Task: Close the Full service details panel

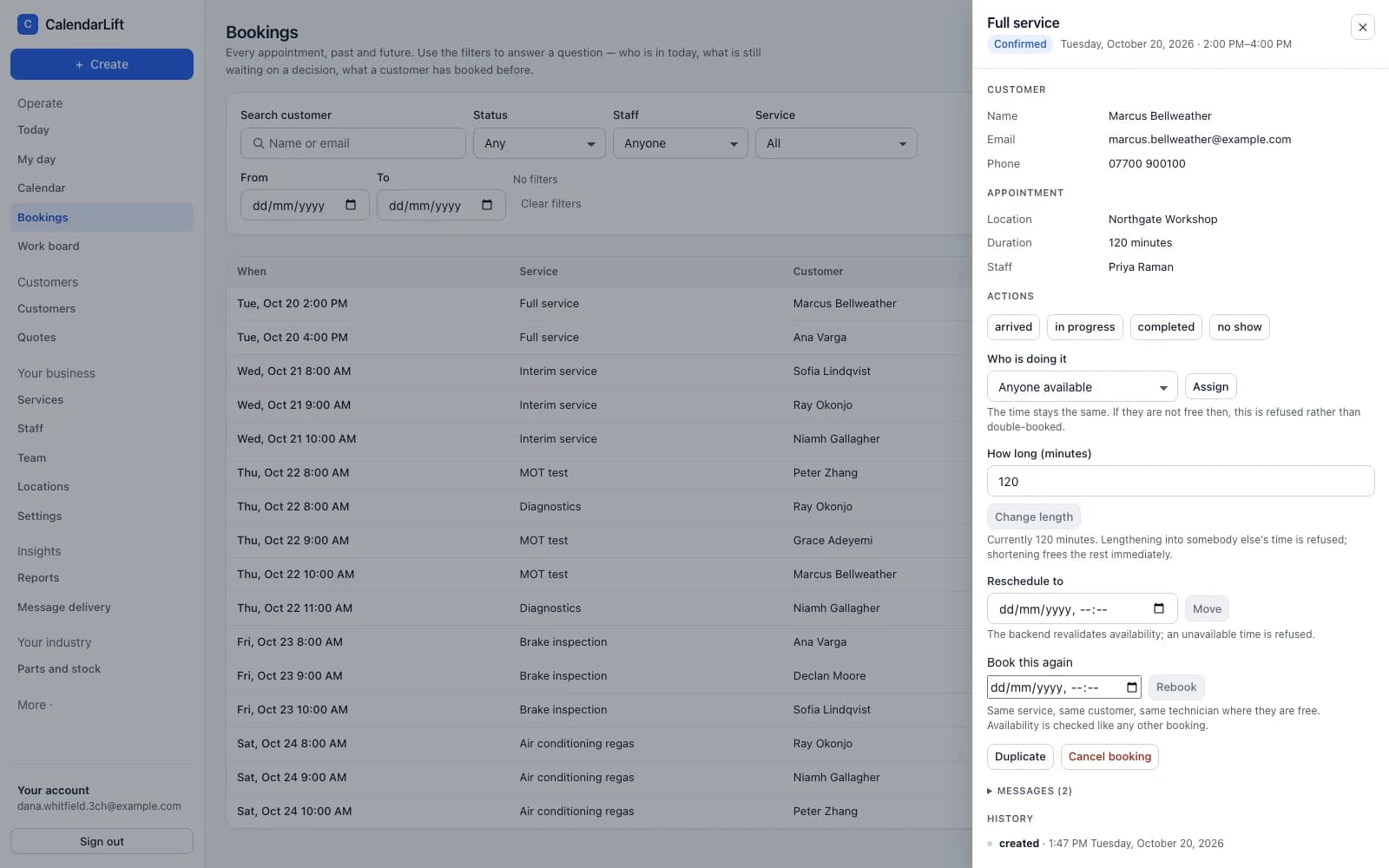Action: click(x=1363, y=27)
